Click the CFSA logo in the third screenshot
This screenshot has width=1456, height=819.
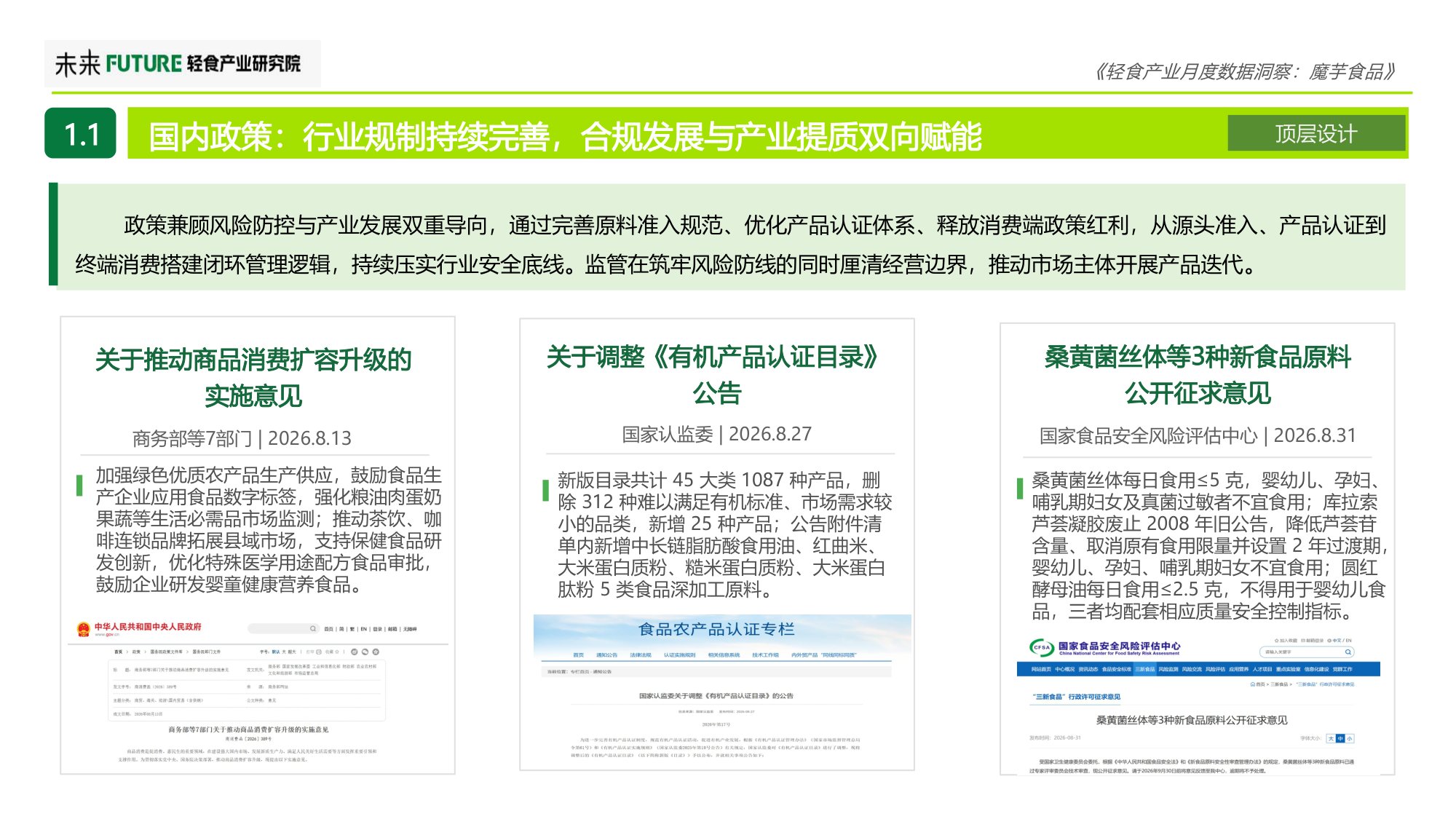[1042, 647]
